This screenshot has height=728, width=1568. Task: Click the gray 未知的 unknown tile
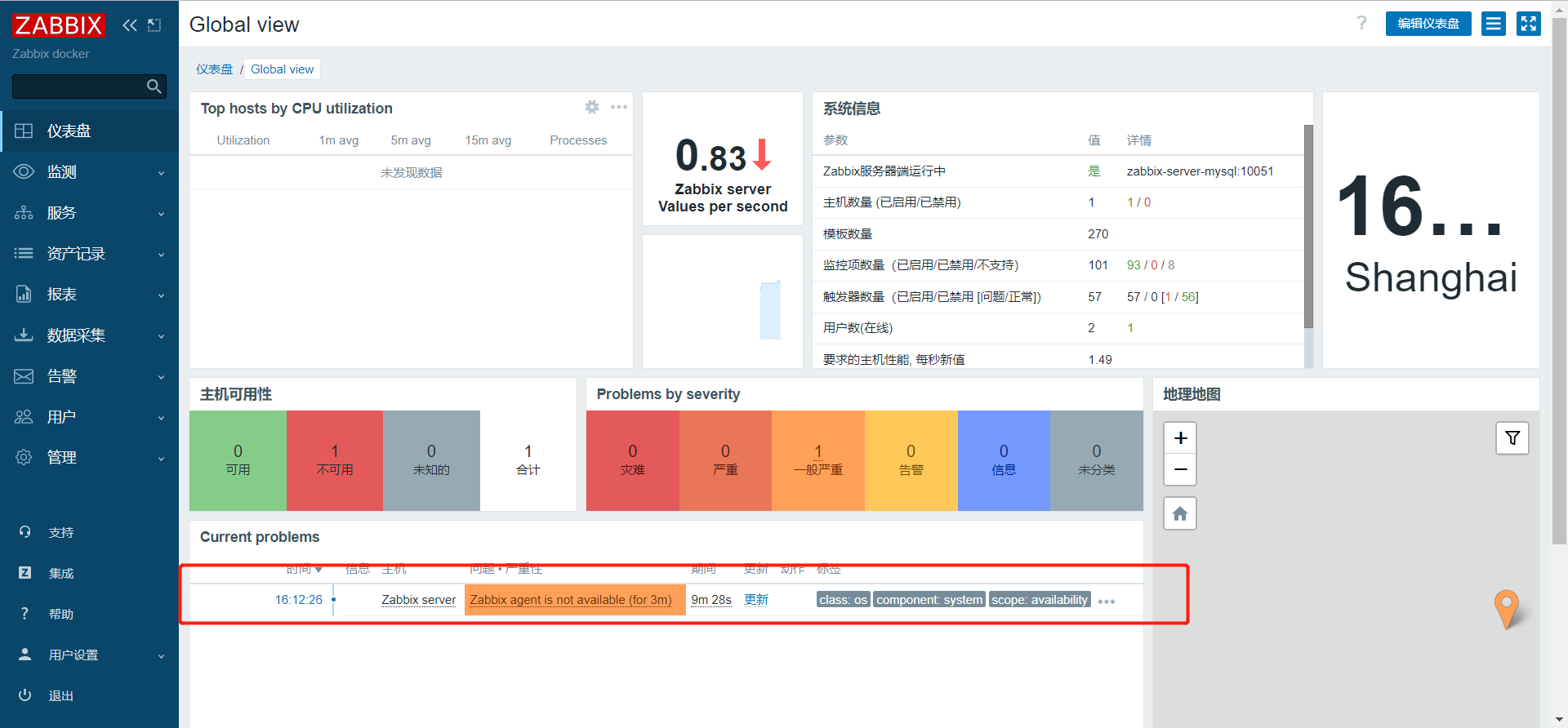431,460
